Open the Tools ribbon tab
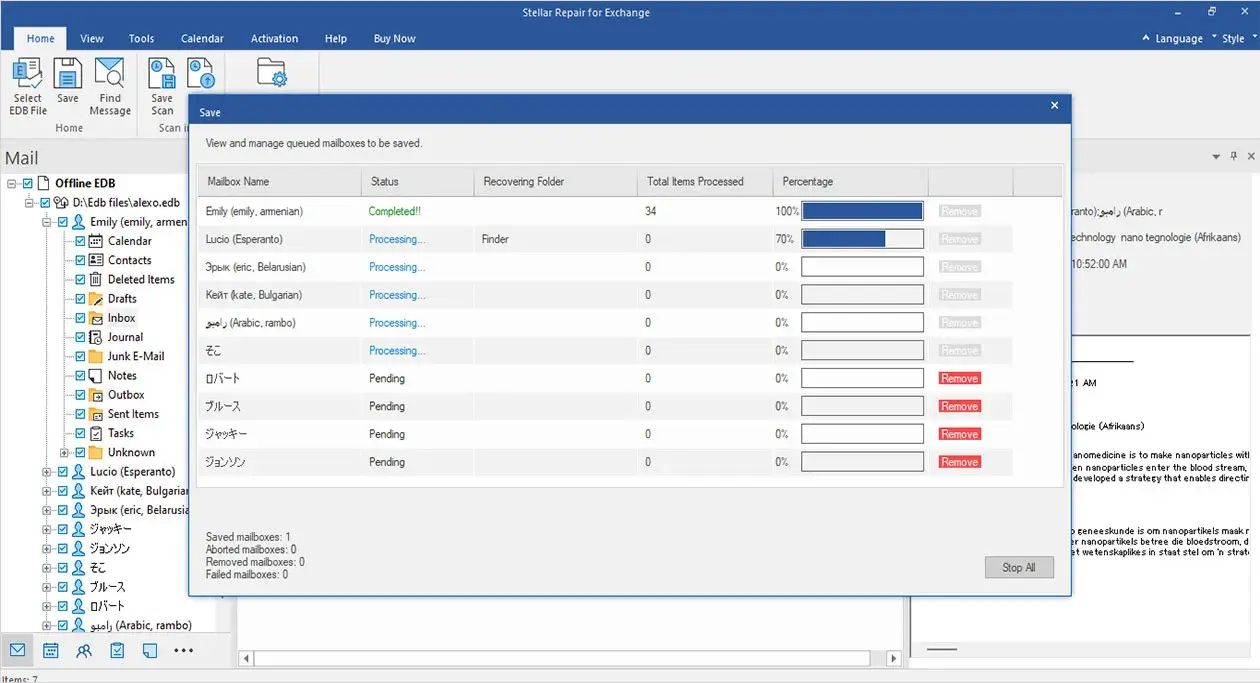 141,38
